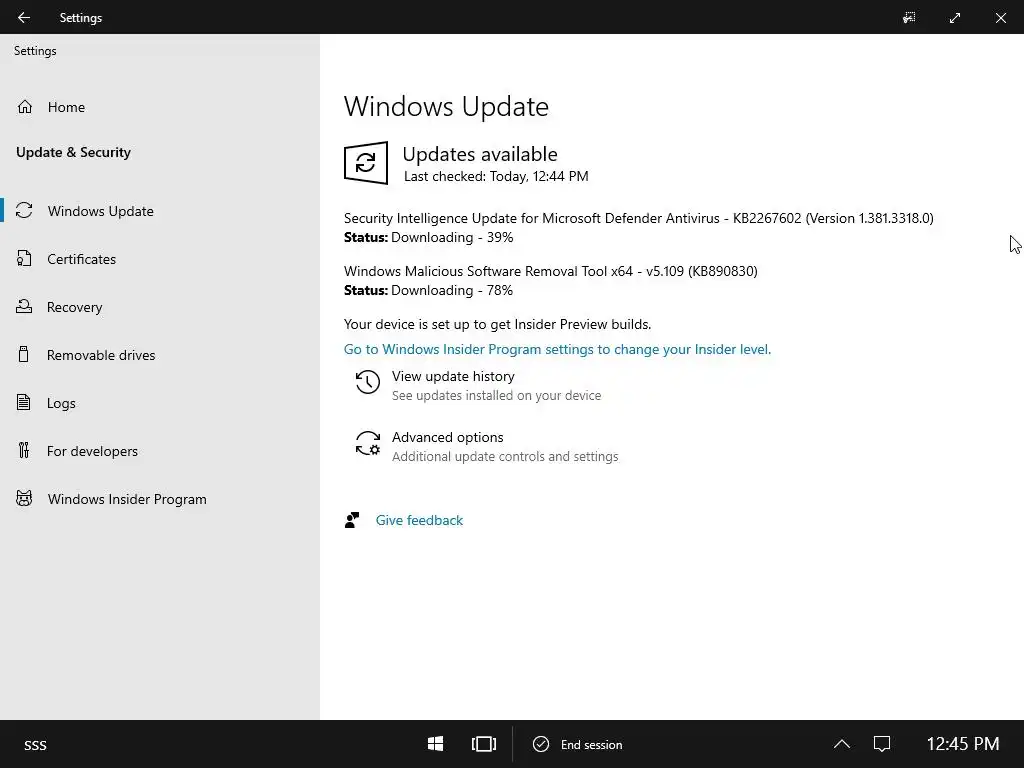The height and width of the screenshot is (768, 1024).
Task: Click the Advanced options gear-arrows icon
Action: [368, 443]
